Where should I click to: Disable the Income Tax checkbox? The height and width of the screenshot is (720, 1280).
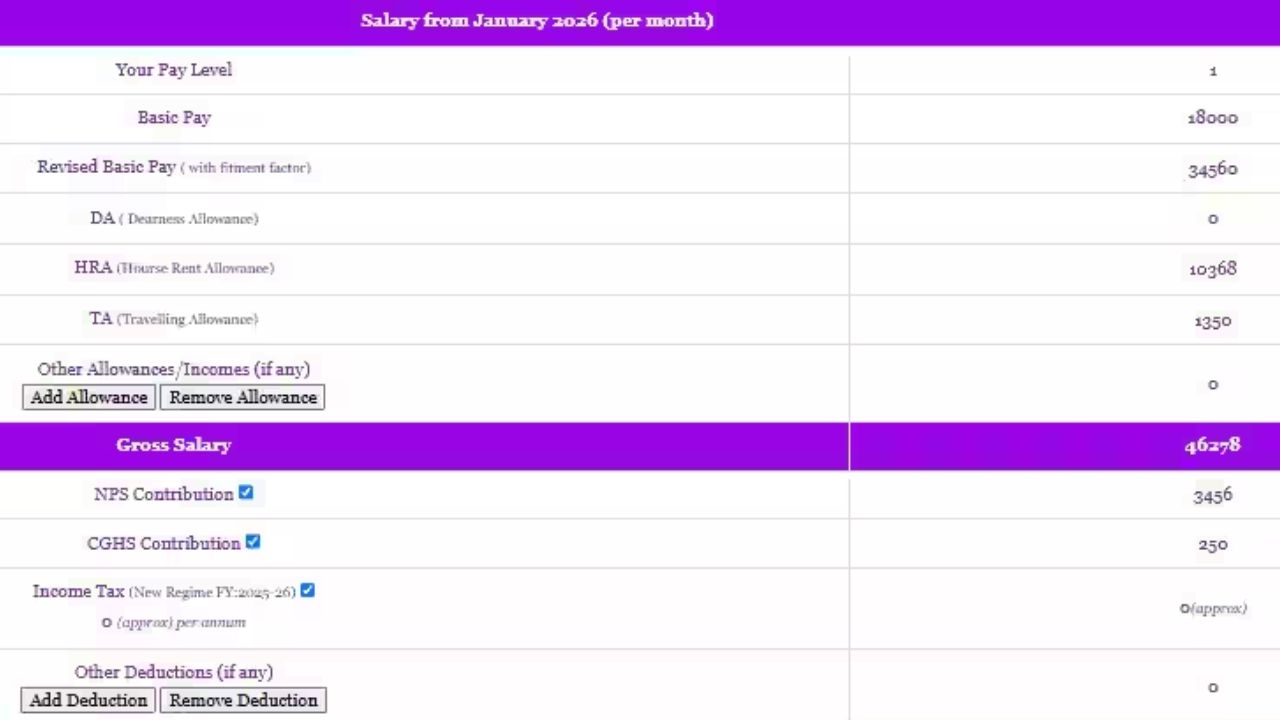308,590
